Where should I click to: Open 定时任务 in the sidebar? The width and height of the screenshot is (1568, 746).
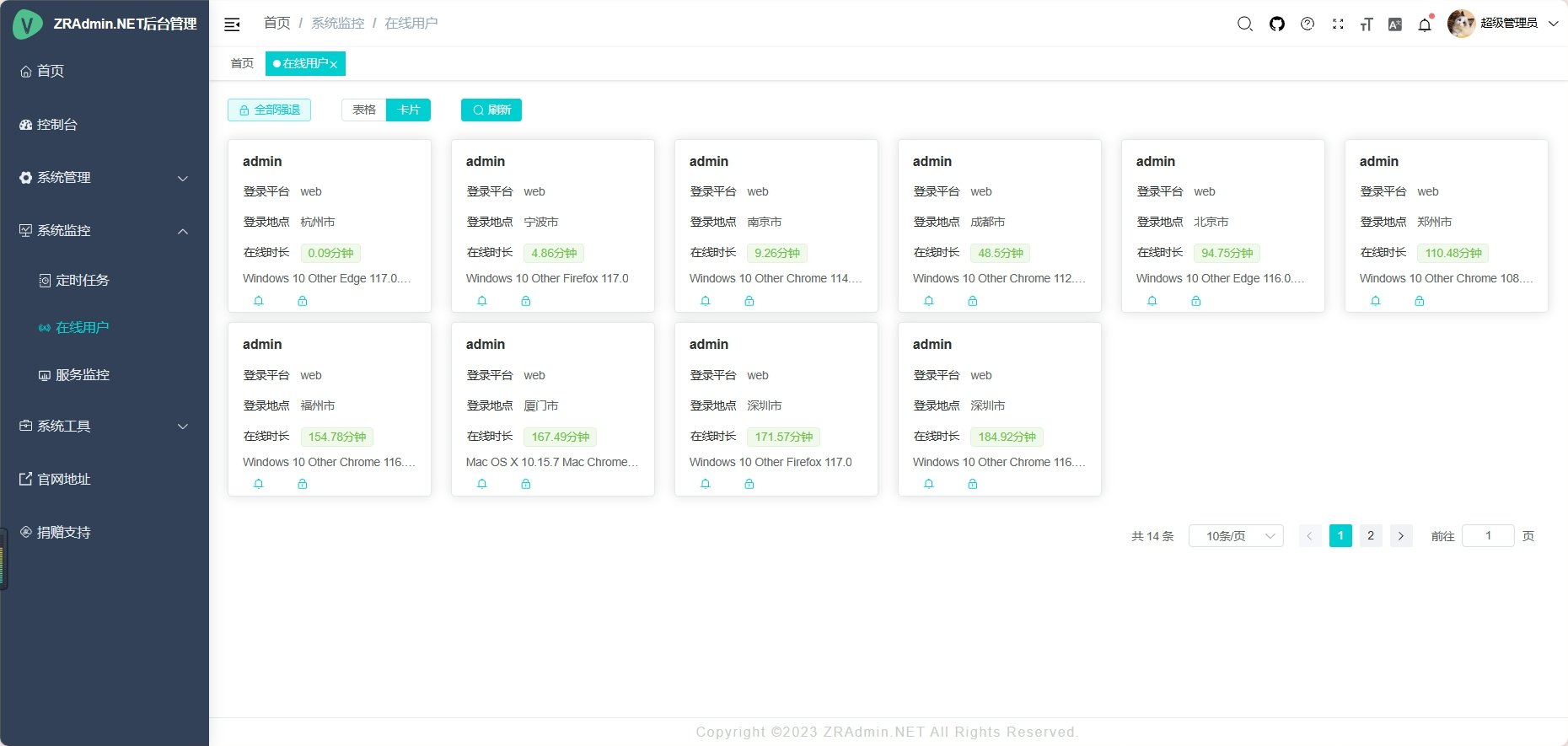tap(83, 281)
